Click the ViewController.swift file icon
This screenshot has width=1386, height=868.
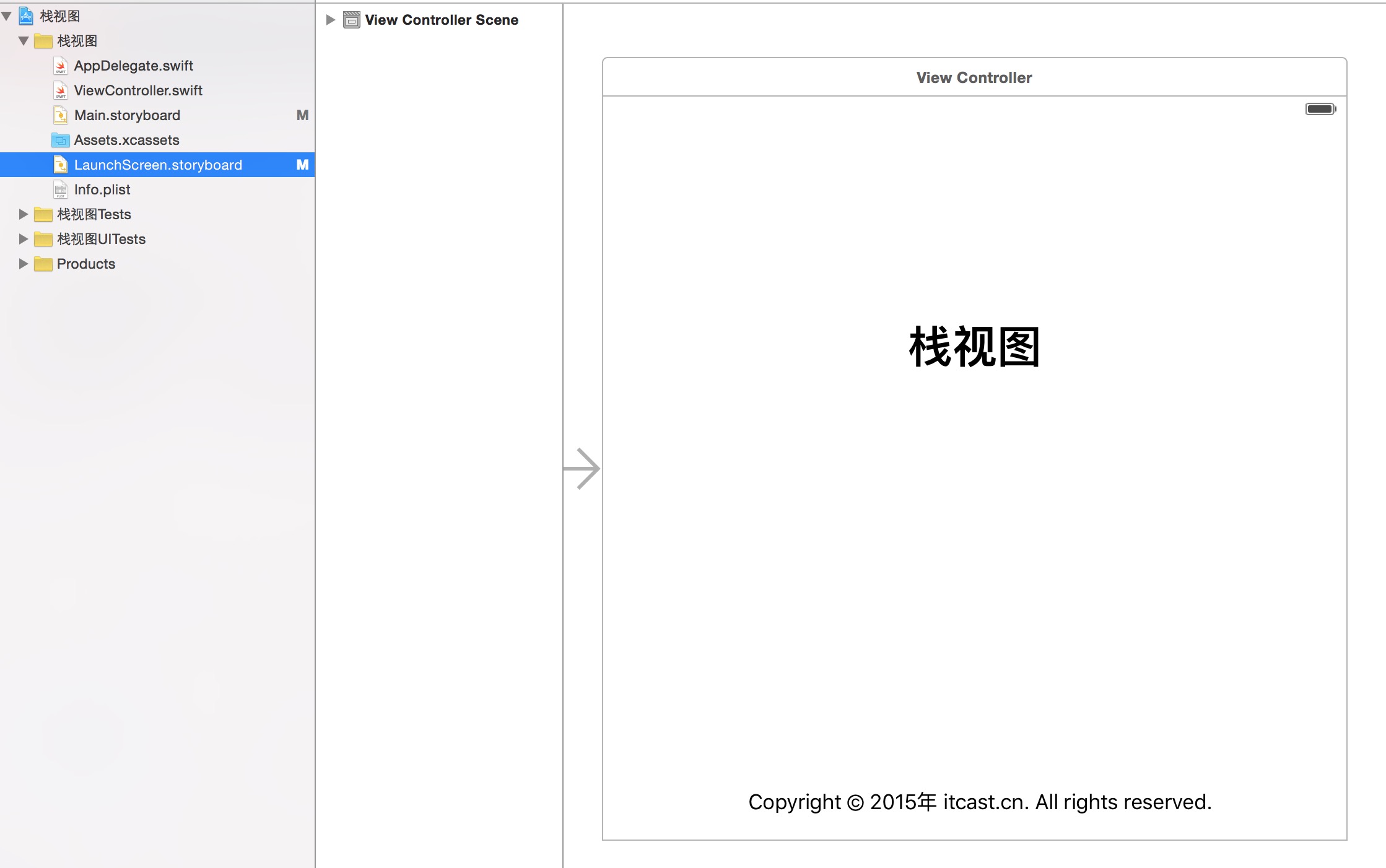coord(61,90)
